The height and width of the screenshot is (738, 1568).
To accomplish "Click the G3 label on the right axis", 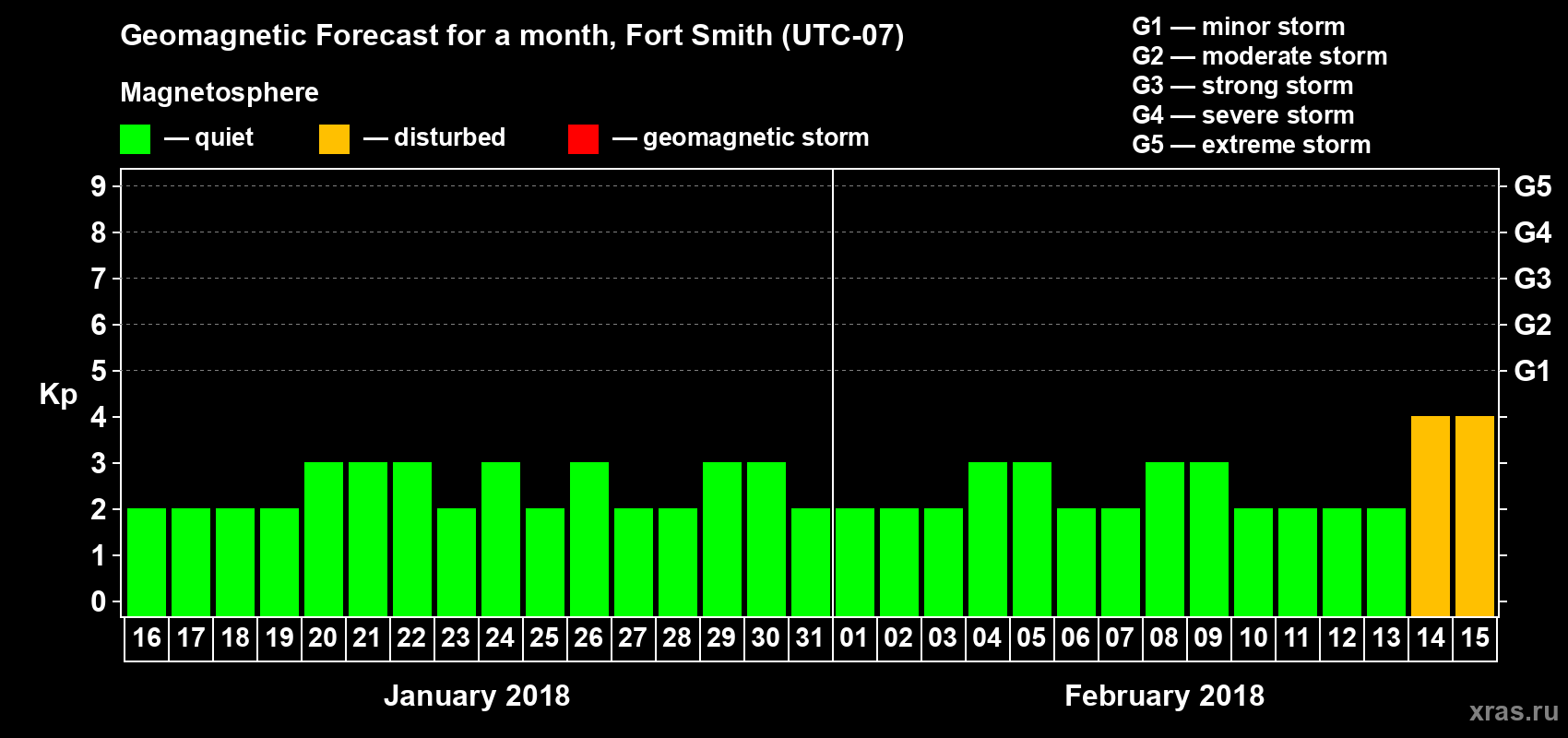I will (x=1533, y=280).
